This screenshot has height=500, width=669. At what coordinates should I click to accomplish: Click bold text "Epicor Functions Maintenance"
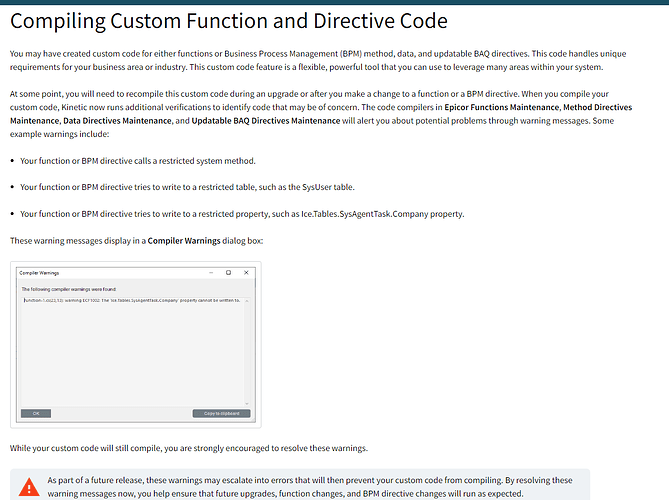tap(502, 107)
